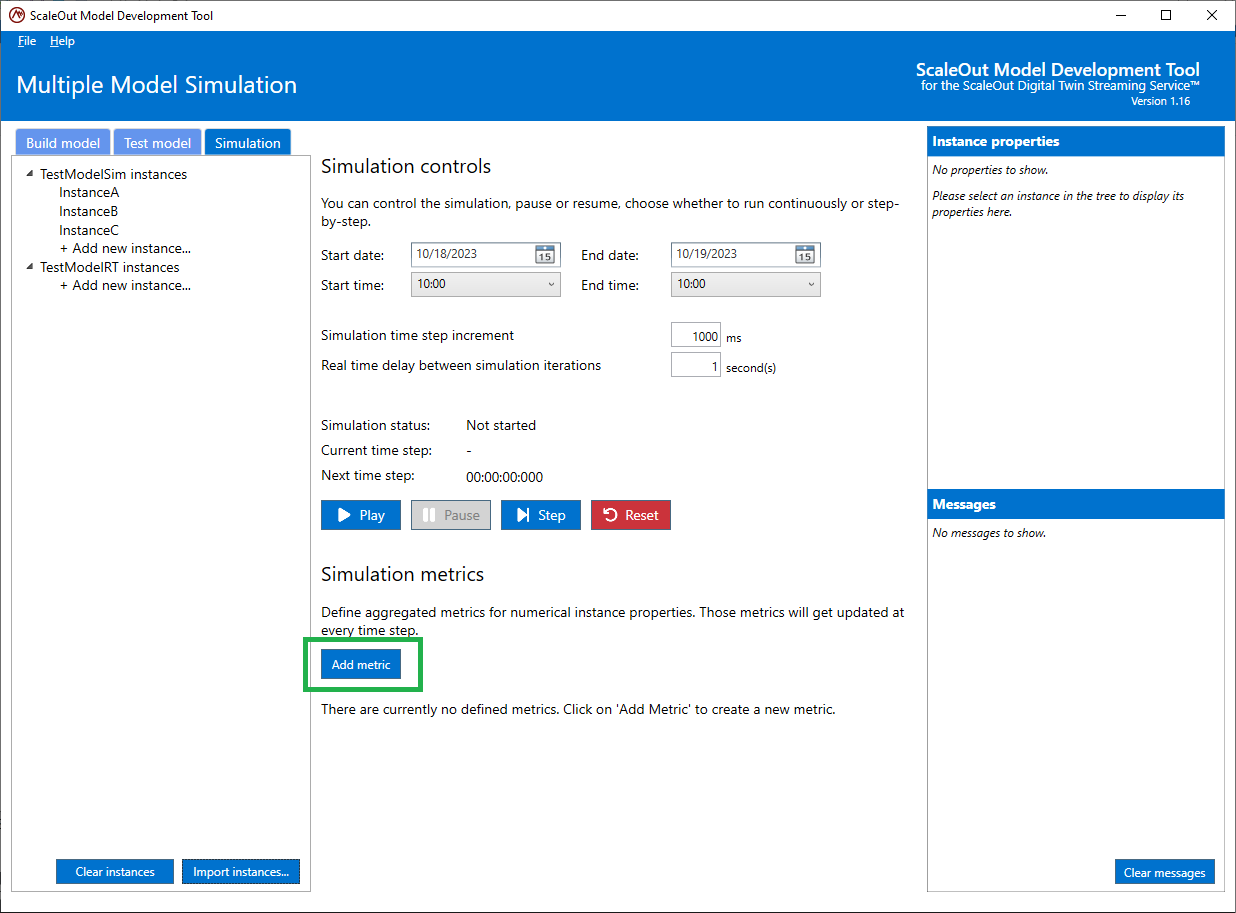Image resolution: width=1236 pixels, height=913 pixels.
Task: Open the Help menu
Action: tap(62, 41)
